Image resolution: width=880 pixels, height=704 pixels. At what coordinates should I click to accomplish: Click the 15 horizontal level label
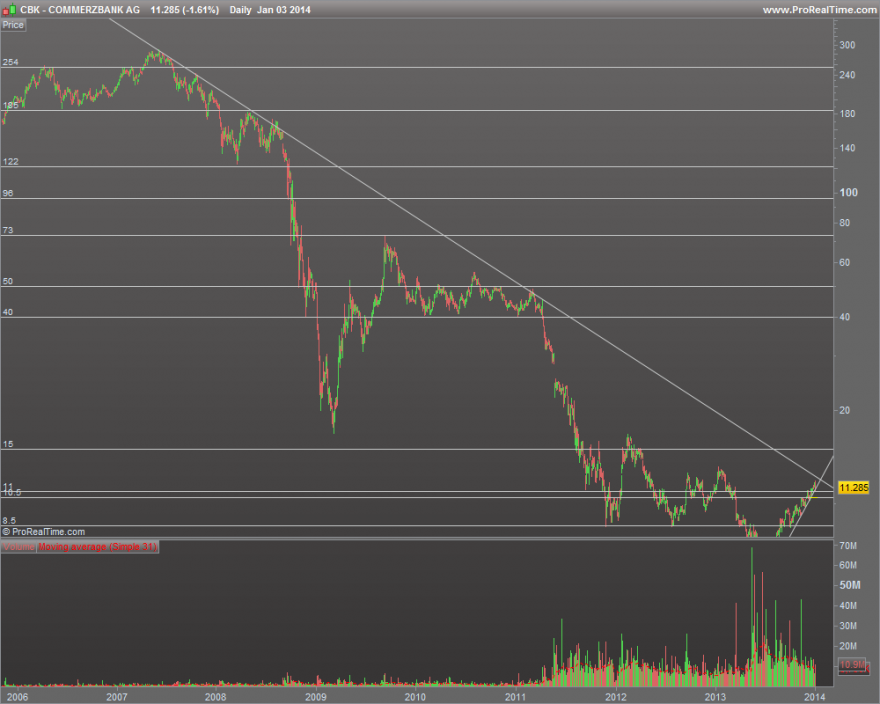[x=8, y=444]
